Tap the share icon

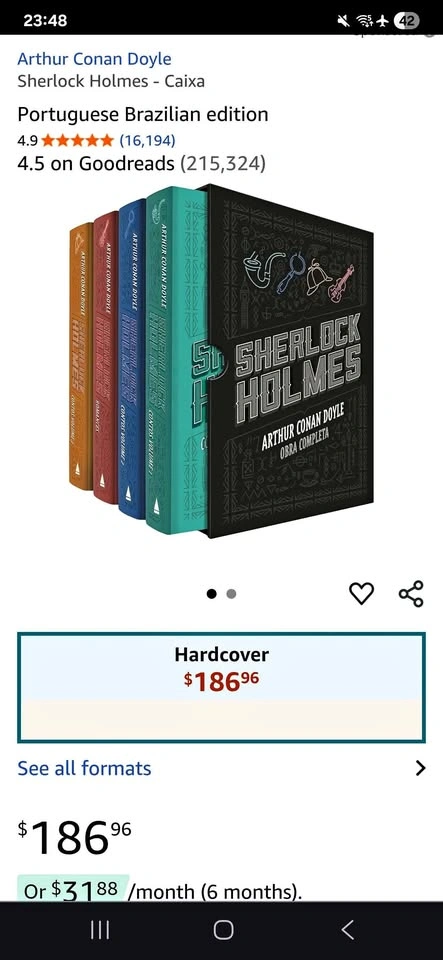[411, 593]
